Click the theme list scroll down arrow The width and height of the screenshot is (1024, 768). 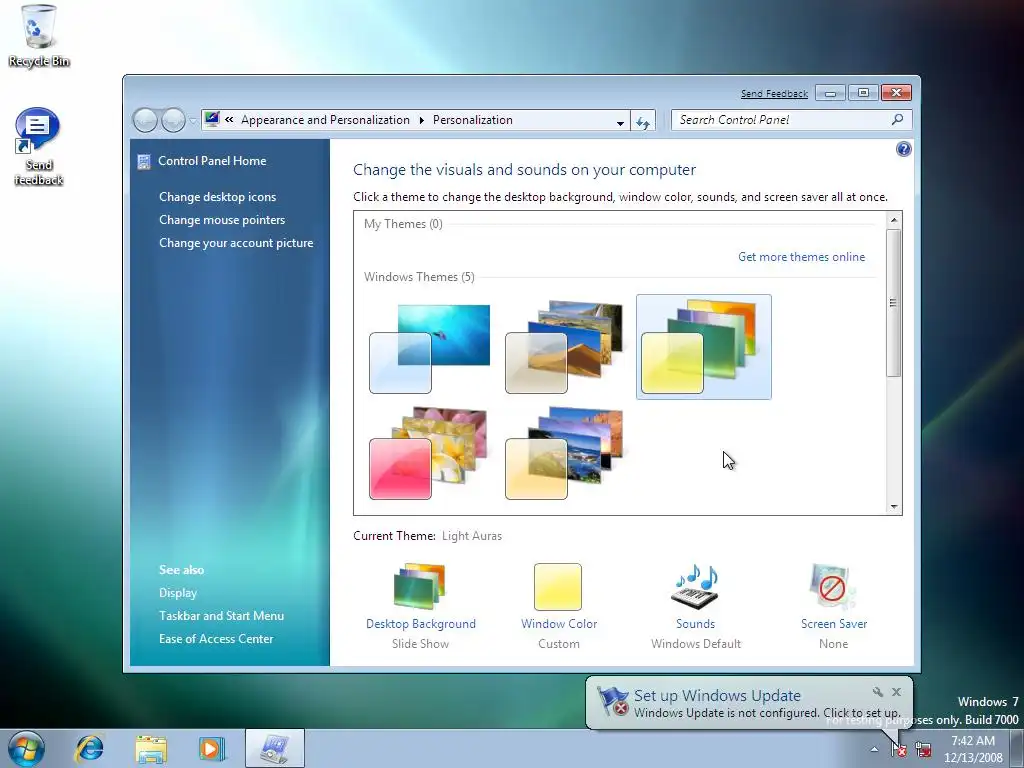tap(894, 507)
